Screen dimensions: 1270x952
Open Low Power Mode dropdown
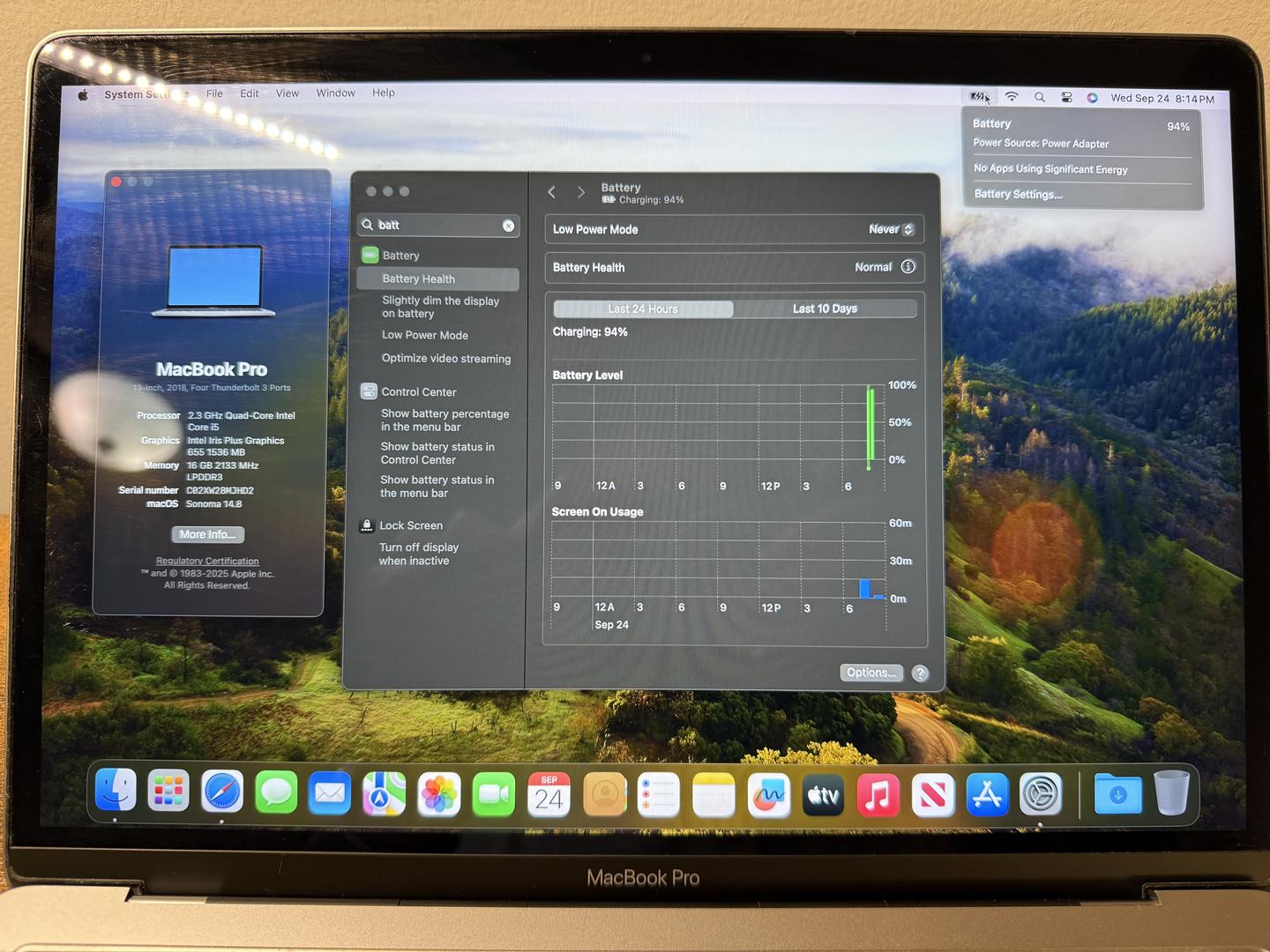892,229
